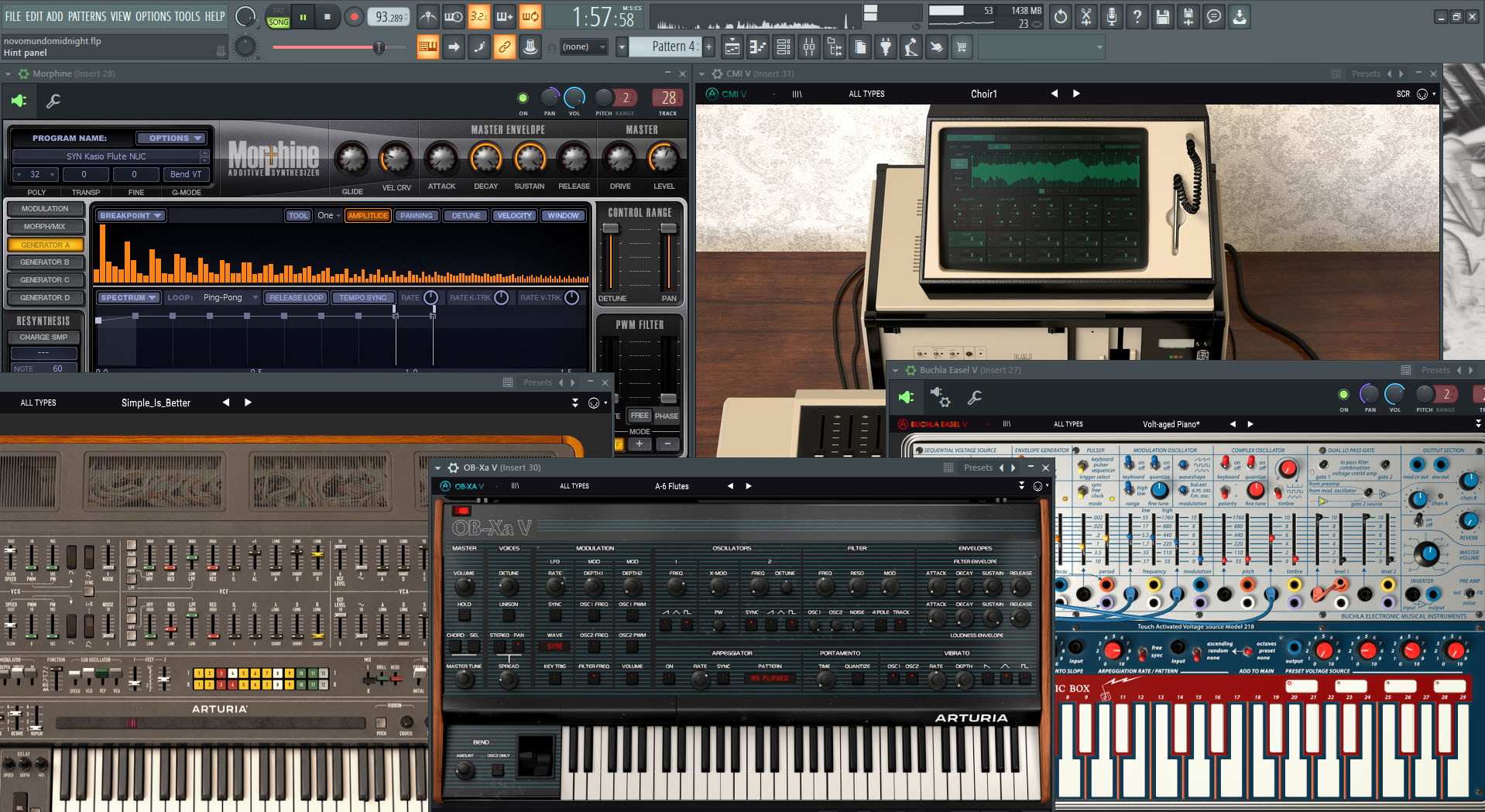
Task: Open Morphine's wrench settings icon
Action: 53,101
